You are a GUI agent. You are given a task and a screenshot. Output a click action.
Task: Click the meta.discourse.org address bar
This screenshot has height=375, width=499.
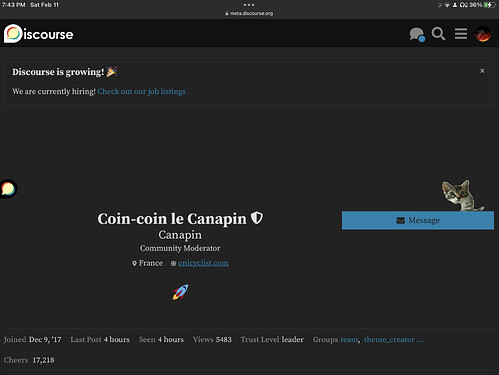coord(249,13)
